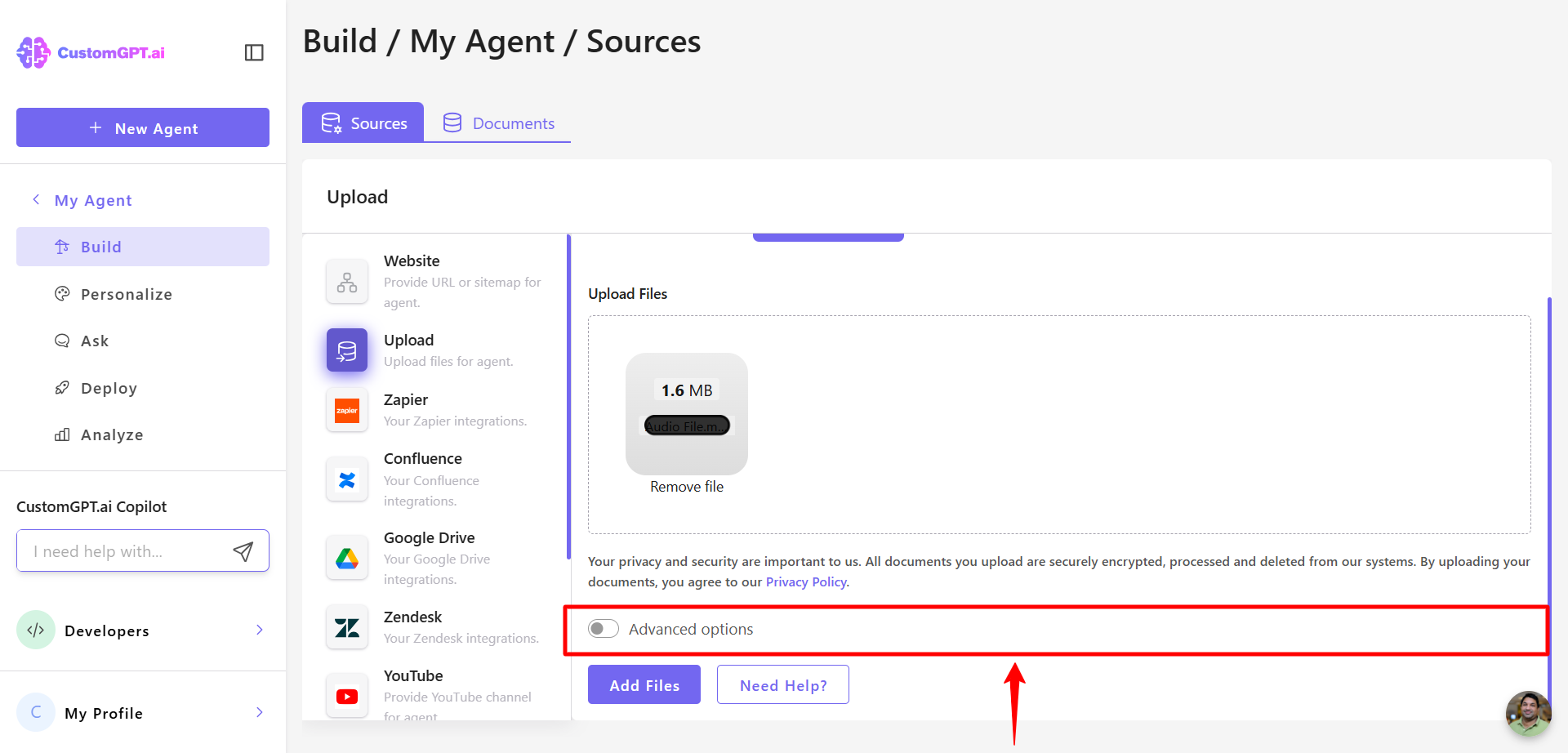Click the uploaded audio file thumbnail

point(687,413)
